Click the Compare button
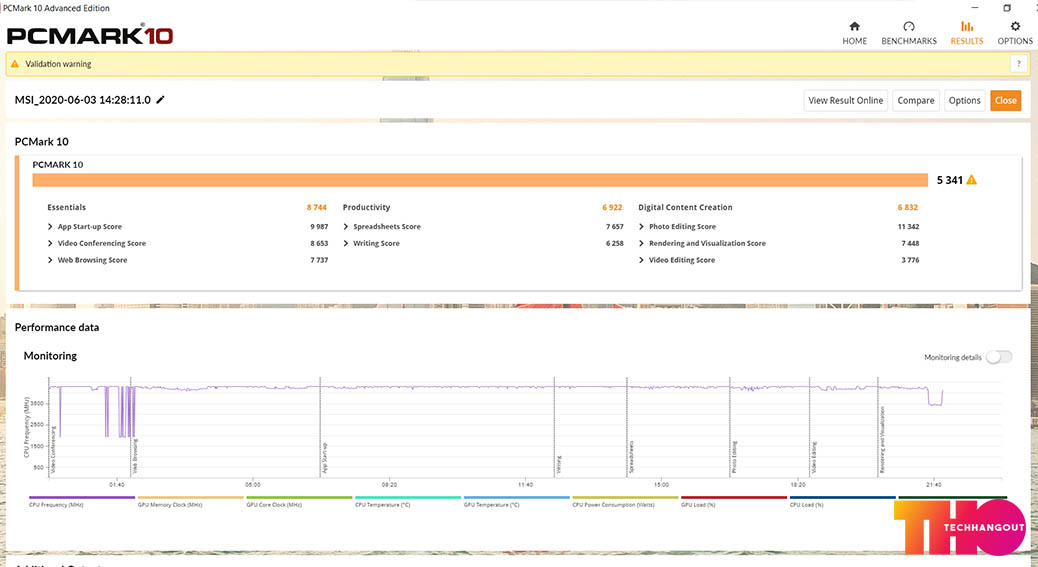 pos(916,101)
